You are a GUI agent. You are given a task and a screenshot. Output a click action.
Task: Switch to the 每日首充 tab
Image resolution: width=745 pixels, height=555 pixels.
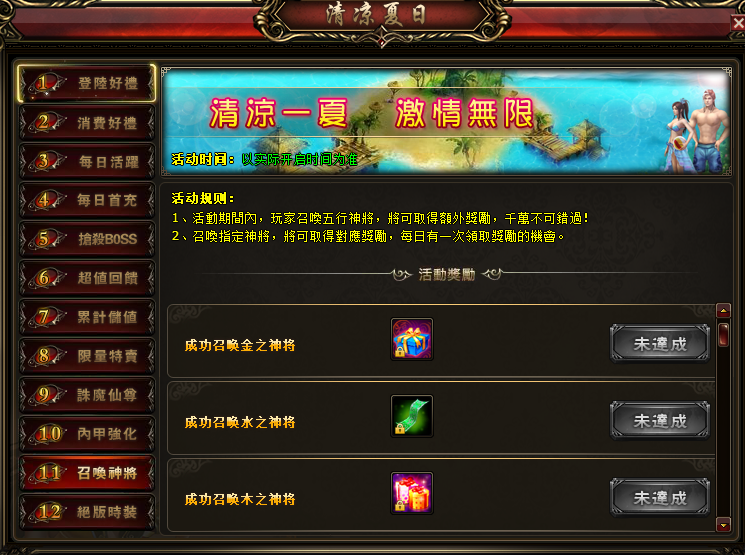tap(87, 201)
